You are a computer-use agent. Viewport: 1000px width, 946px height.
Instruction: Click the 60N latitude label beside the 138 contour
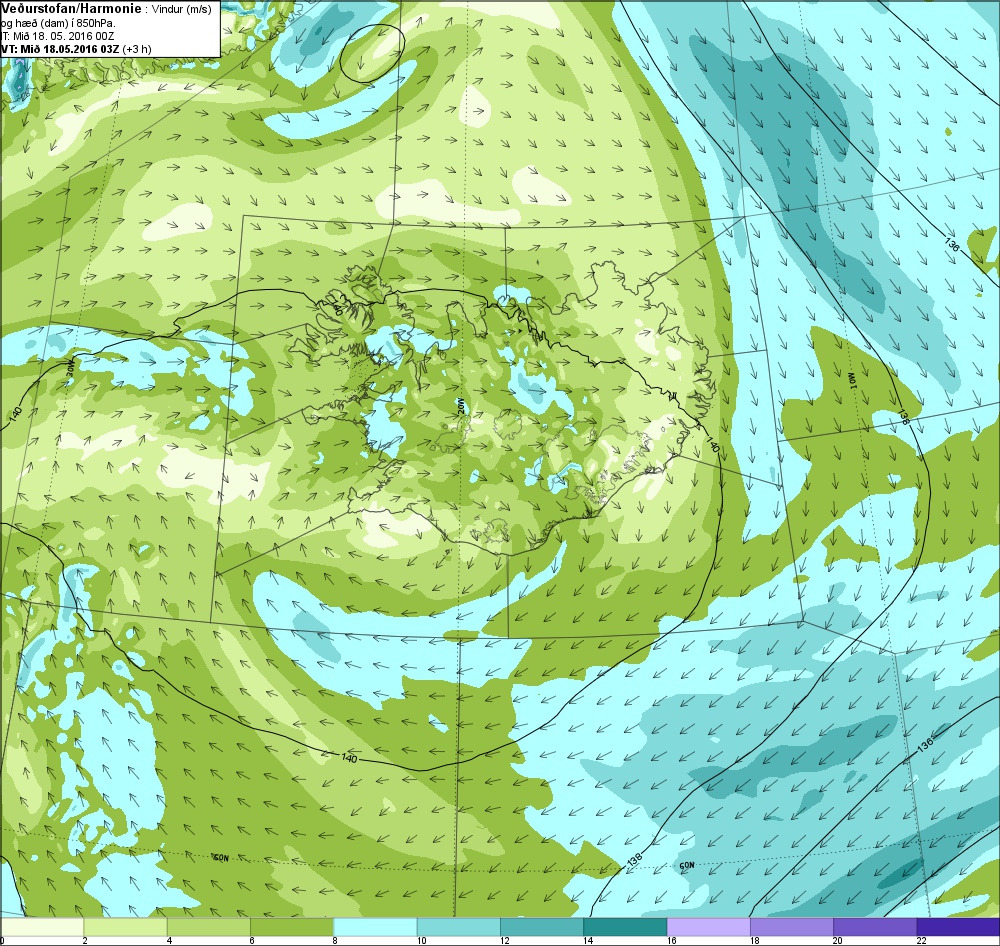(686, 866)
